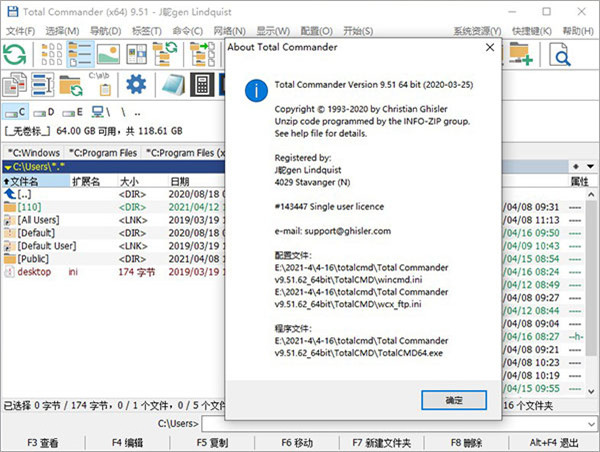This screenshot has width=600, height=452.
Task: Click the copy path to clipboard icon
Action: [100, 84]
